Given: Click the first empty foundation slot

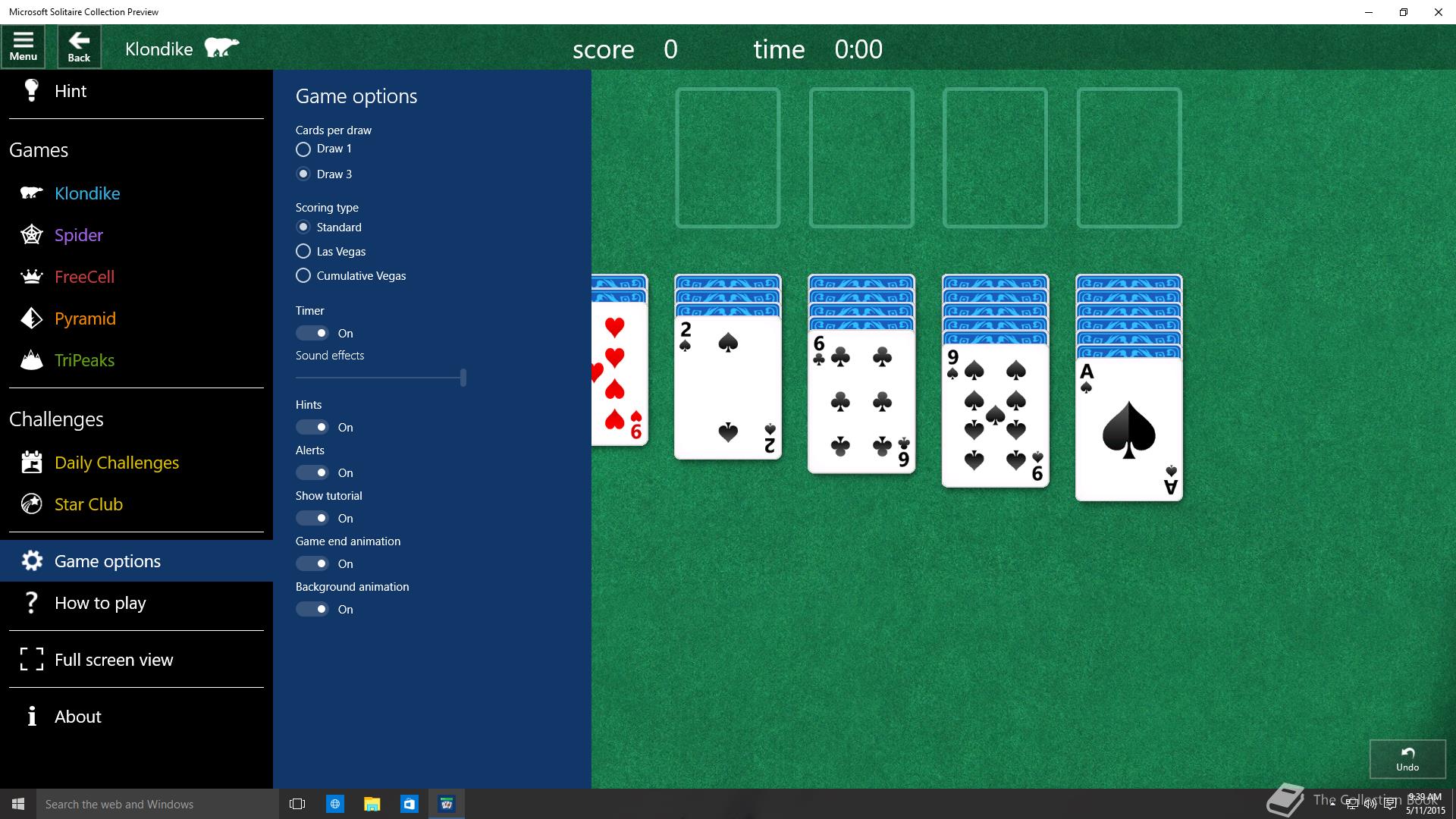Looking at the screenshot, I should (x=728, y=158).
